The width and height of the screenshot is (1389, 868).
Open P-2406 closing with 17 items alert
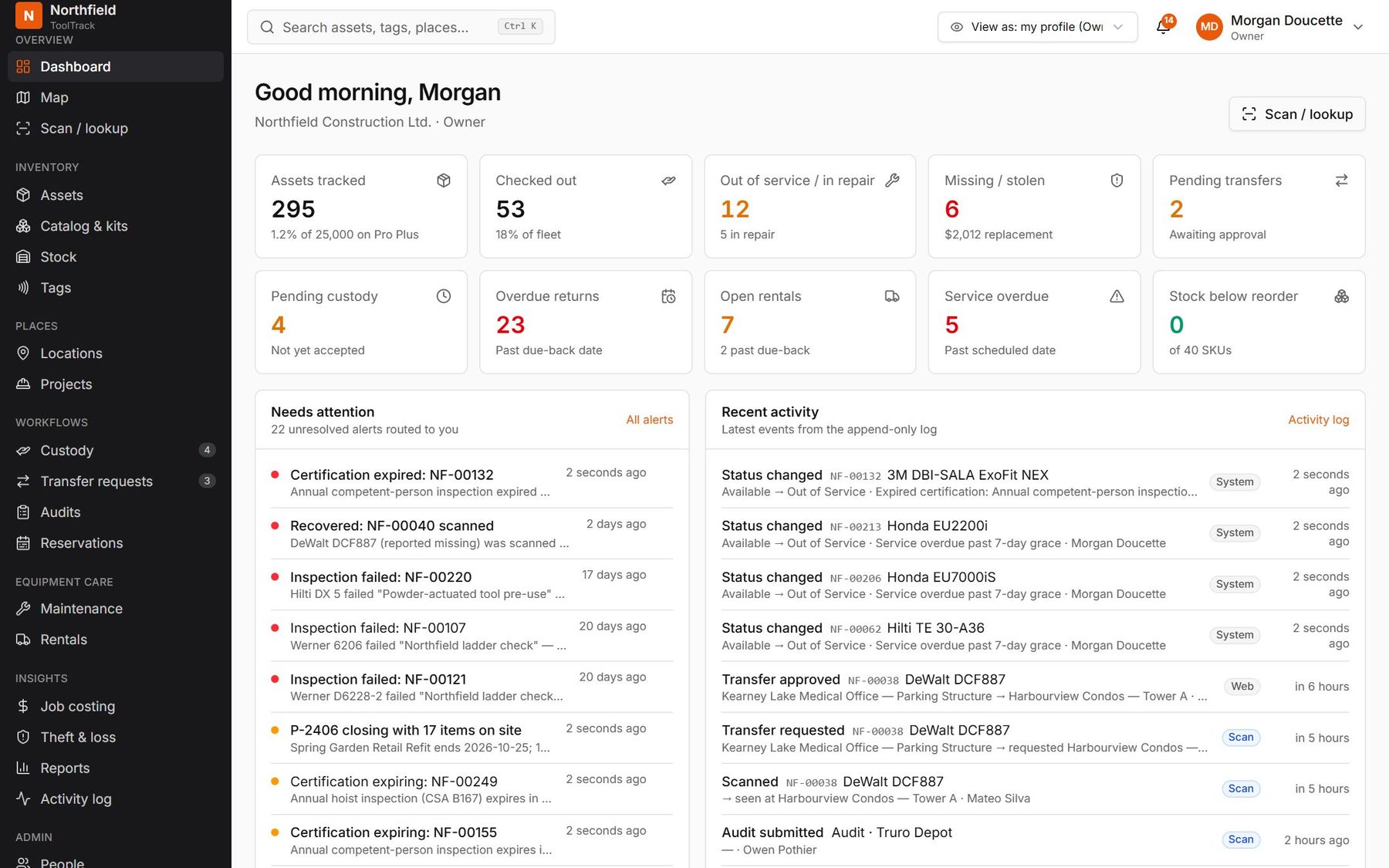pos(471,738)
